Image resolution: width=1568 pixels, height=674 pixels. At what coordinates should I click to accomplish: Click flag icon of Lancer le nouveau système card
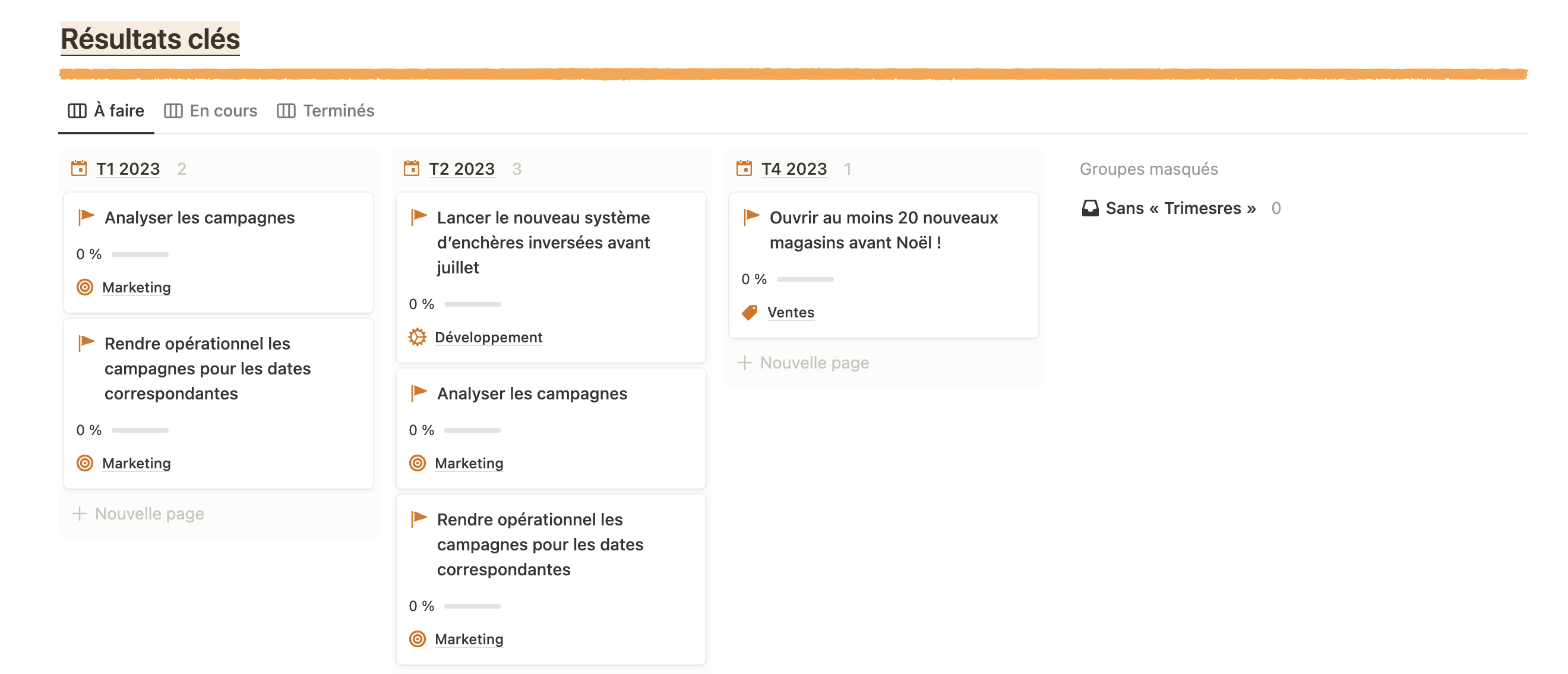point(418,217)
